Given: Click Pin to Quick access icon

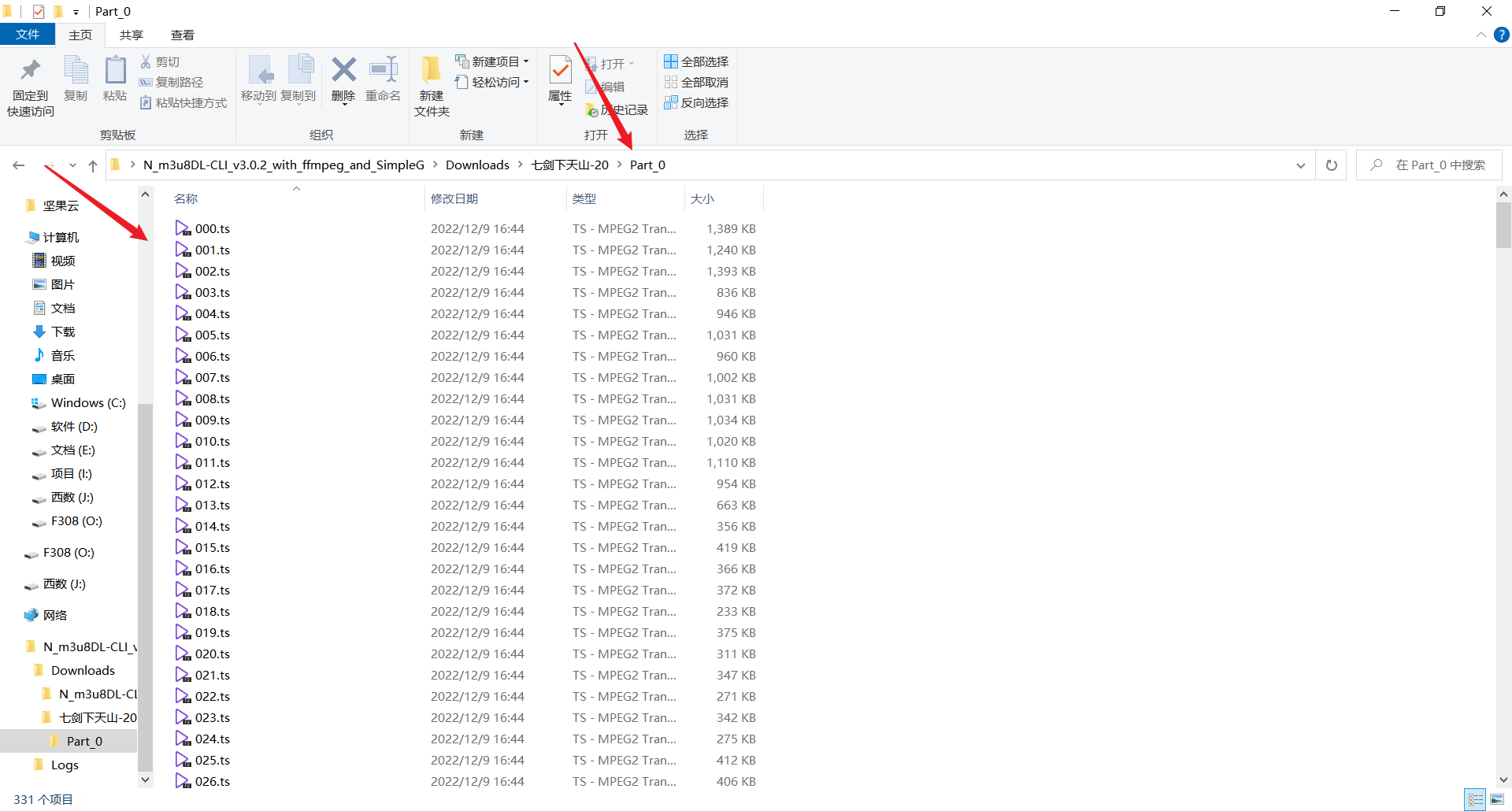Looking at the screenshot, I should point(31,71).
